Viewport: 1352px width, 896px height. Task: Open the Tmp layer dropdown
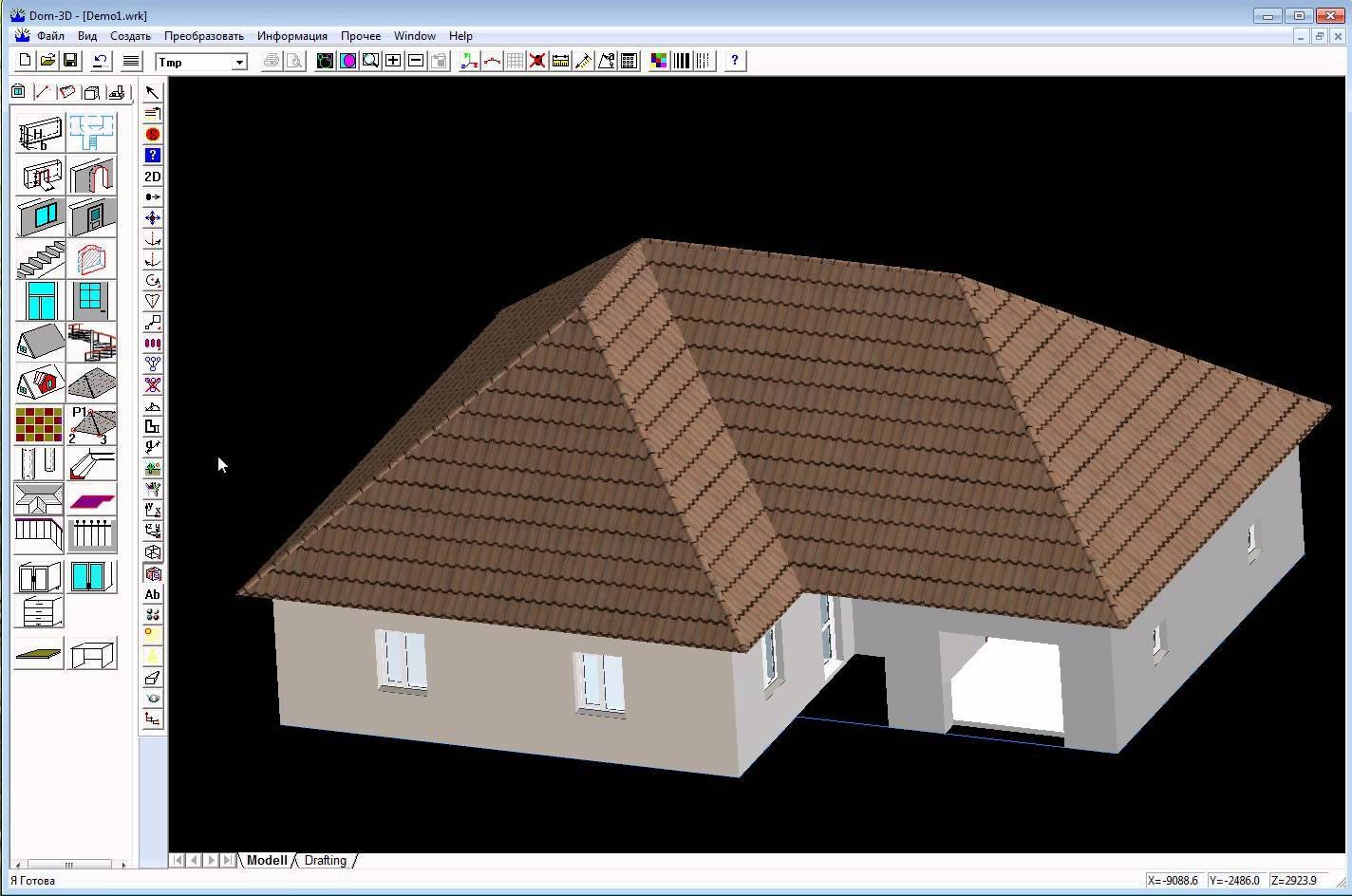coord(201,62)
